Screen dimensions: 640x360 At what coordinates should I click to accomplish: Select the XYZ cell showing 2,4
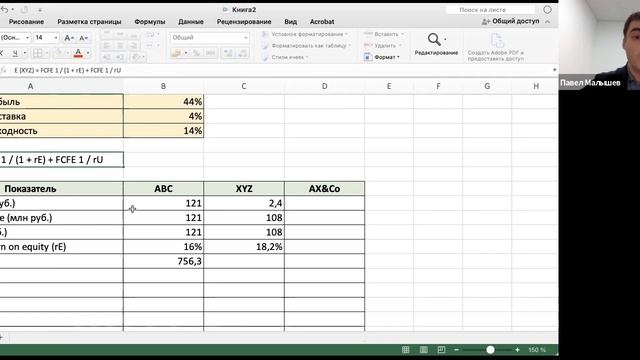(244, 203)
